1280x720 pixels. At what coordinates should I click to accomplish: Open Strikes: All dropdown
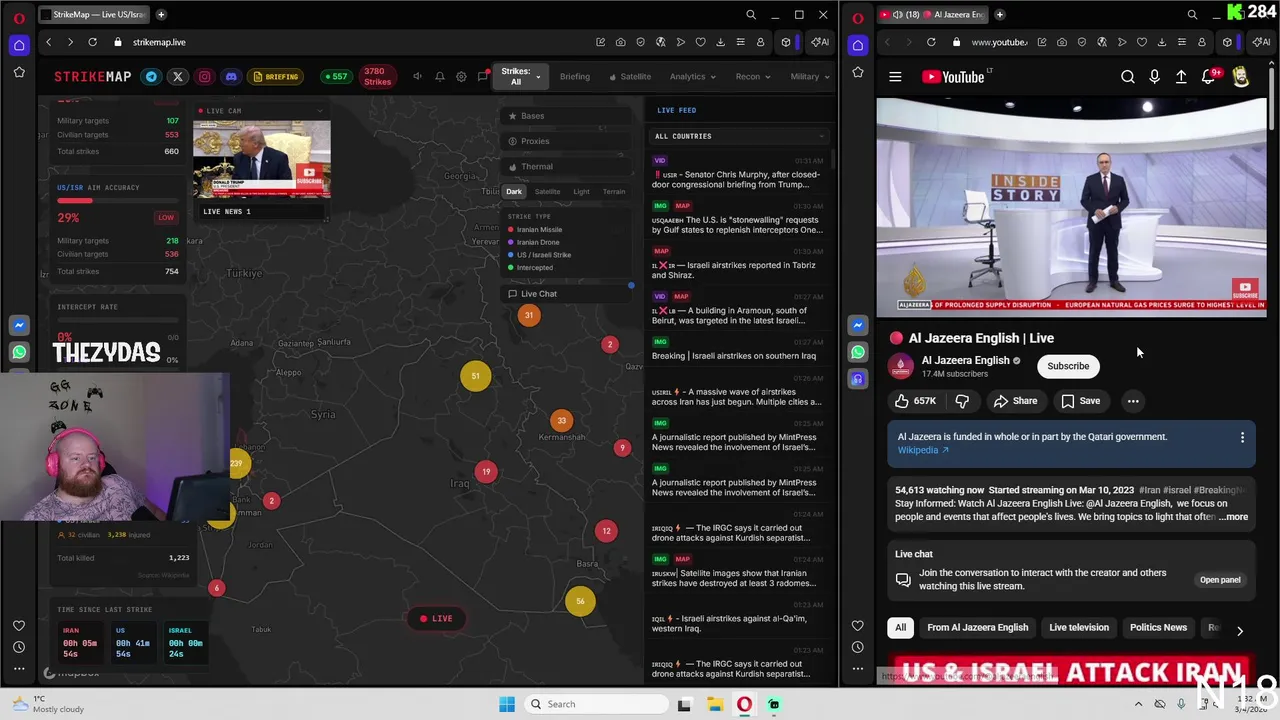coord(520,77)
